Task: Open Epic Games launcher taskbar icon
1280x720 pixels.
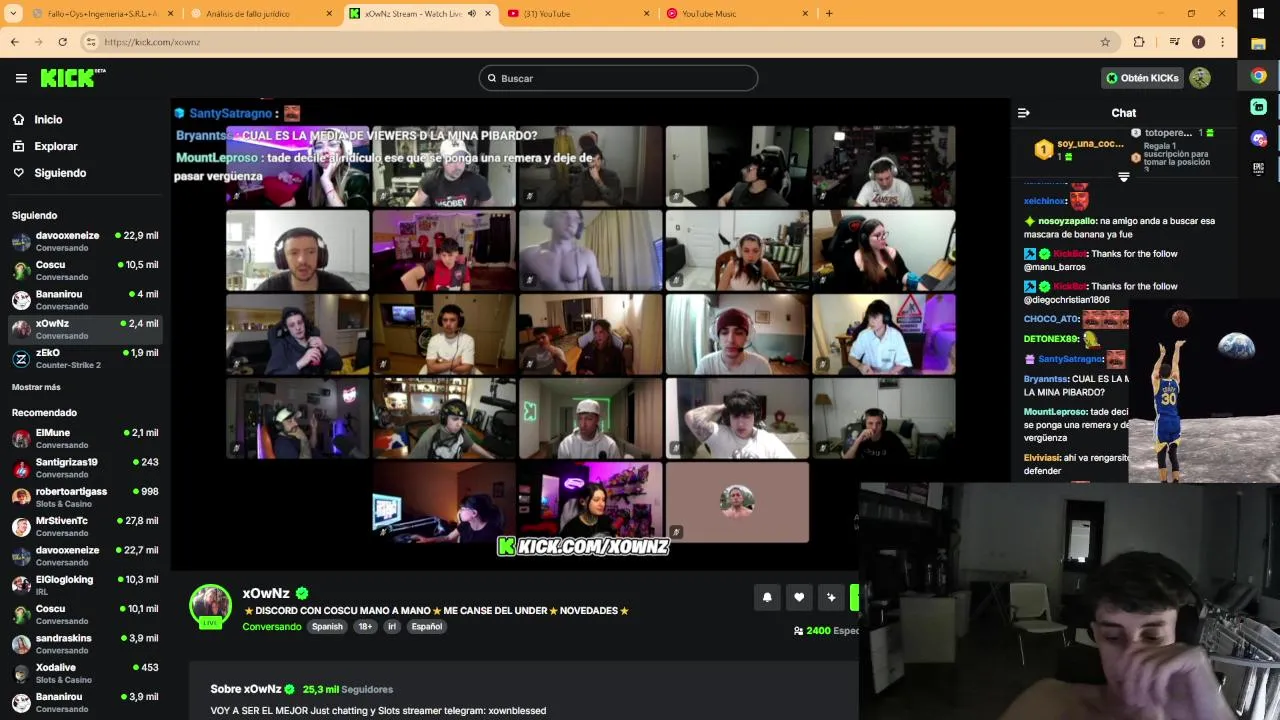Action: coord(1259,169)
